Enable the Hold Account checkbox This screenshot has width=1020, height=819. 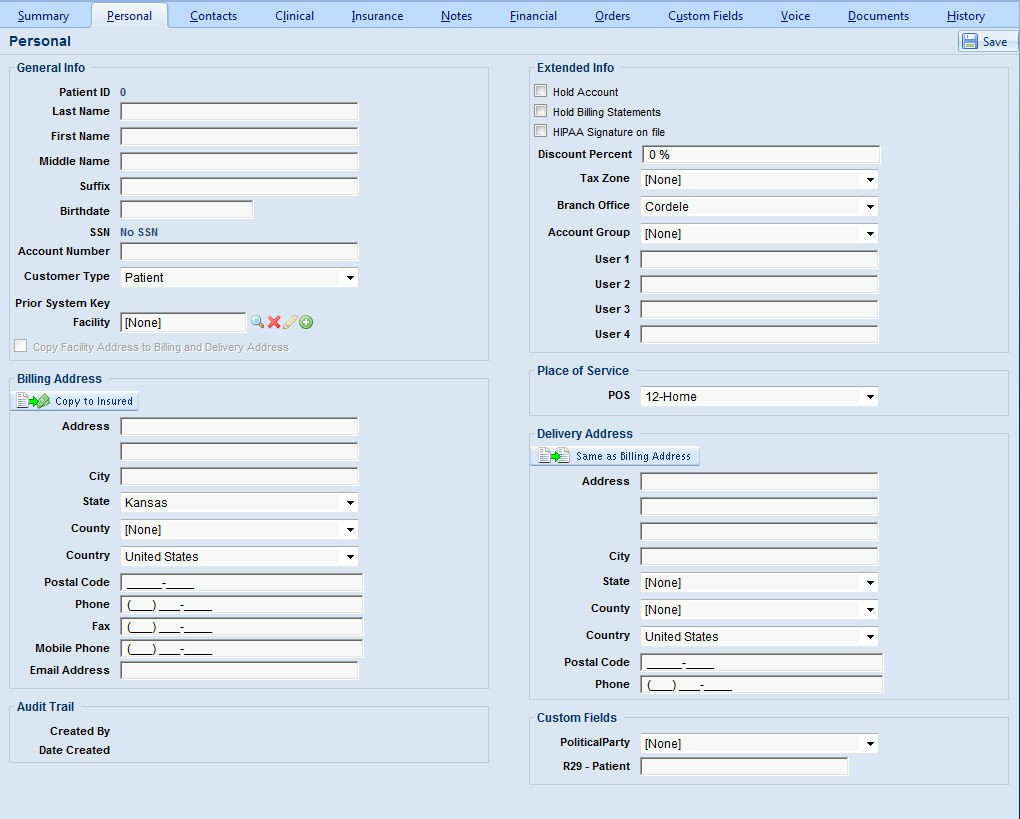click(539, 90)
